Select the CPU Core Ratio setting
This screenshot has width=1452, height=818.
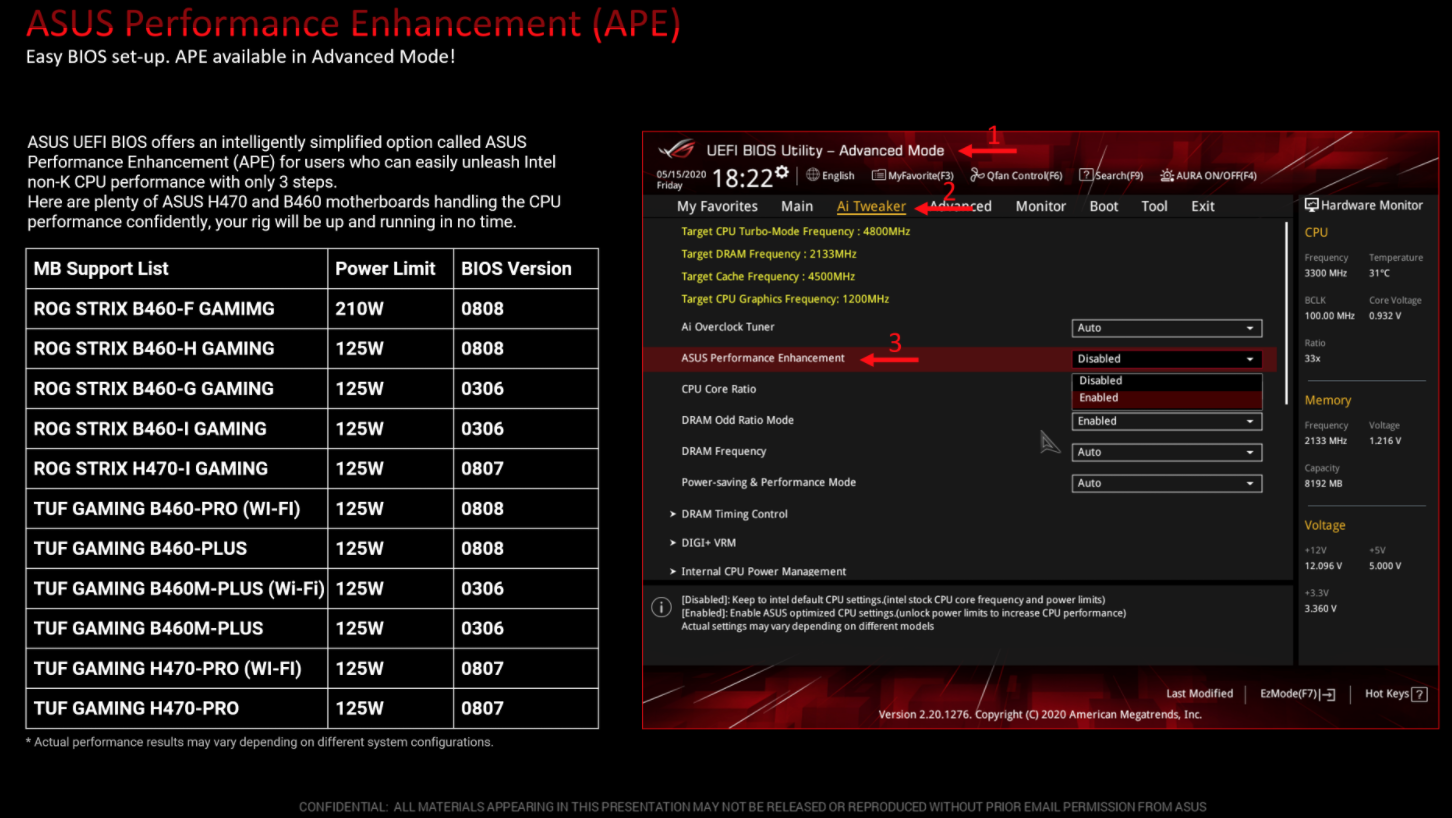point(719,389)
